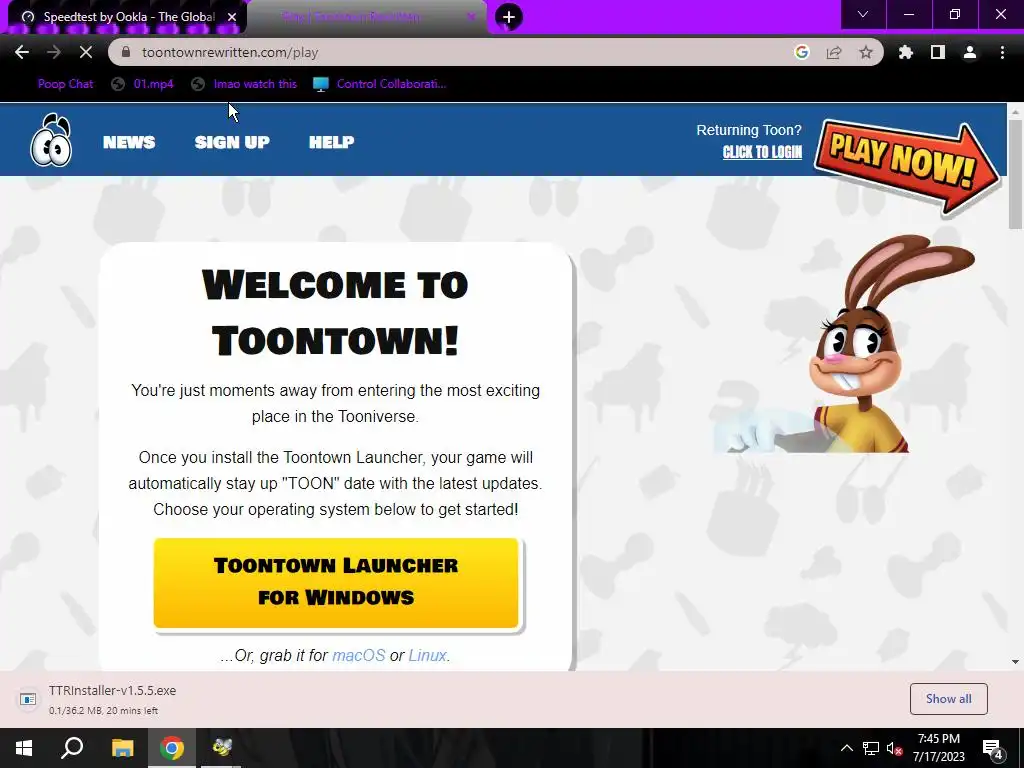The height and width of the screenshot is (768, 1024).
Task: Click the Toontown eyes logo
Action: point(51,140)
